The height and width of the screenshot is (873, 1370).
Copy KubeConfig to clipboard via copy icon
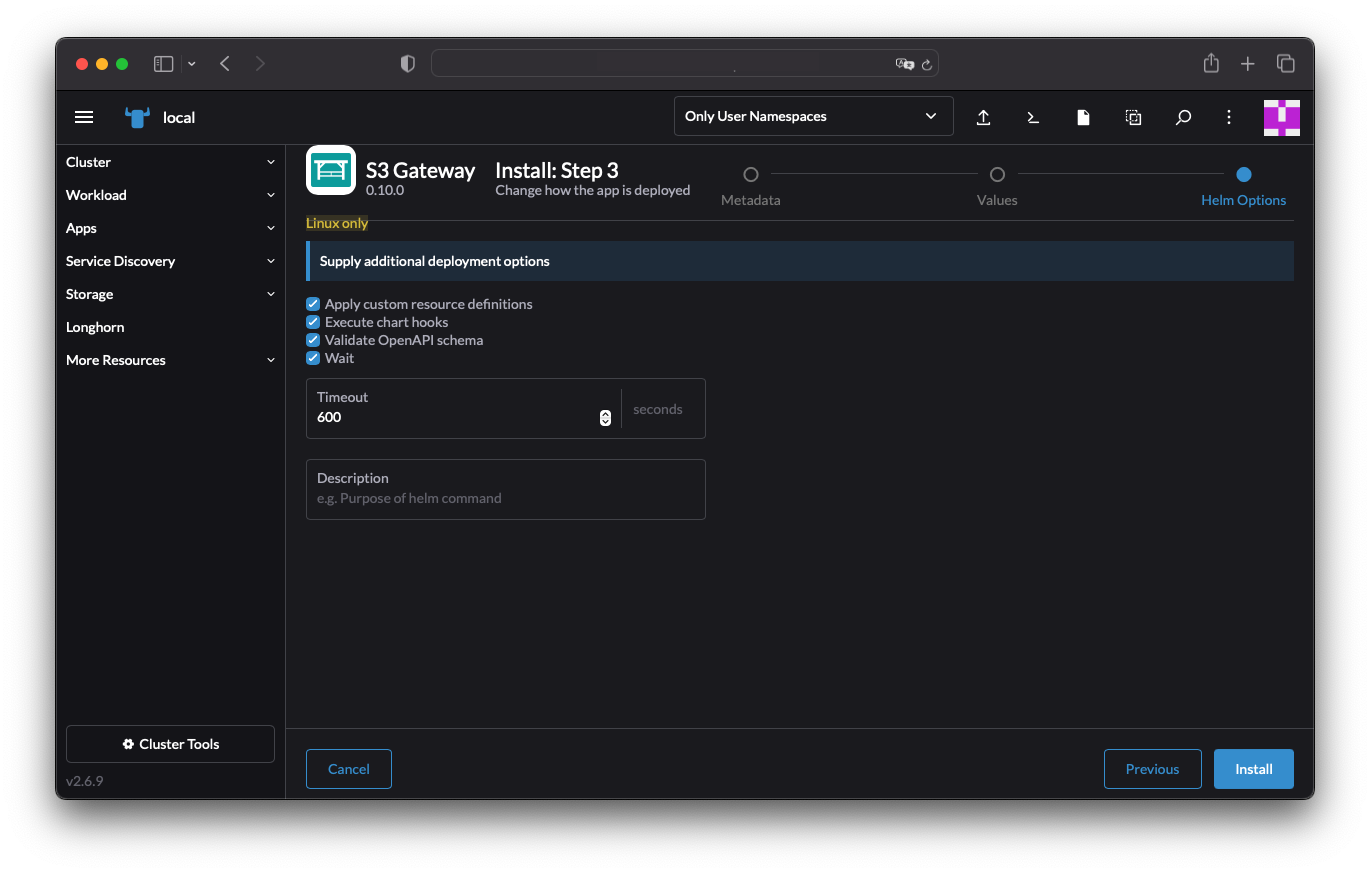click(1133, 116)
